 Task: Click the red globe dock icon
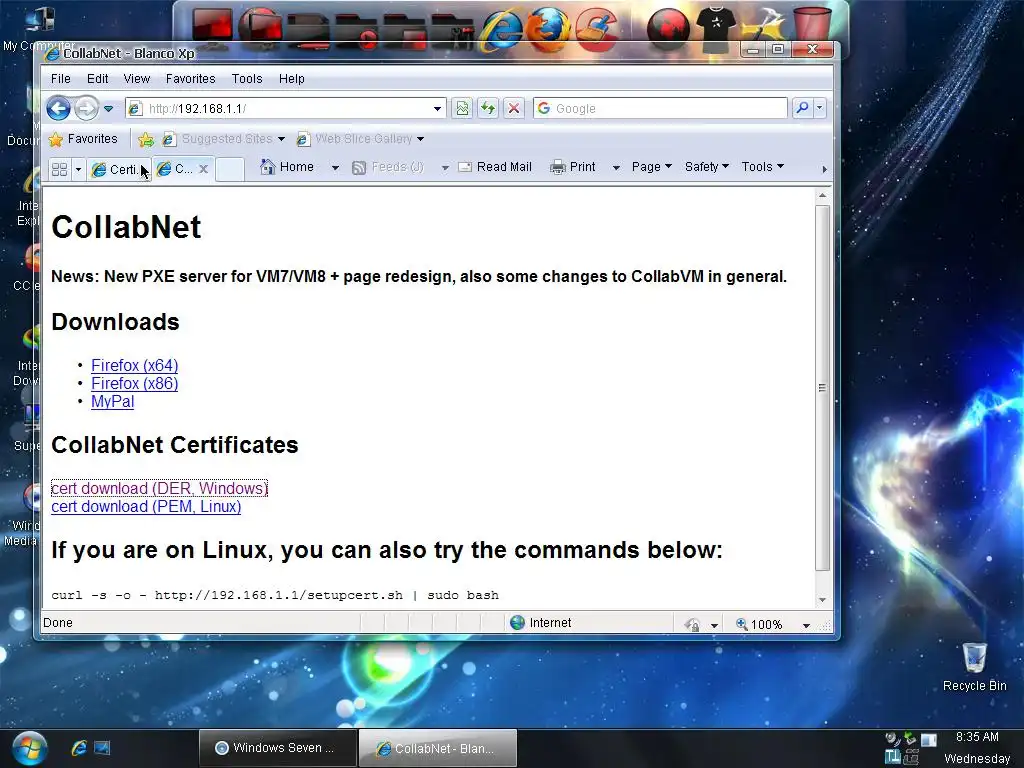[x=668, y=28]
